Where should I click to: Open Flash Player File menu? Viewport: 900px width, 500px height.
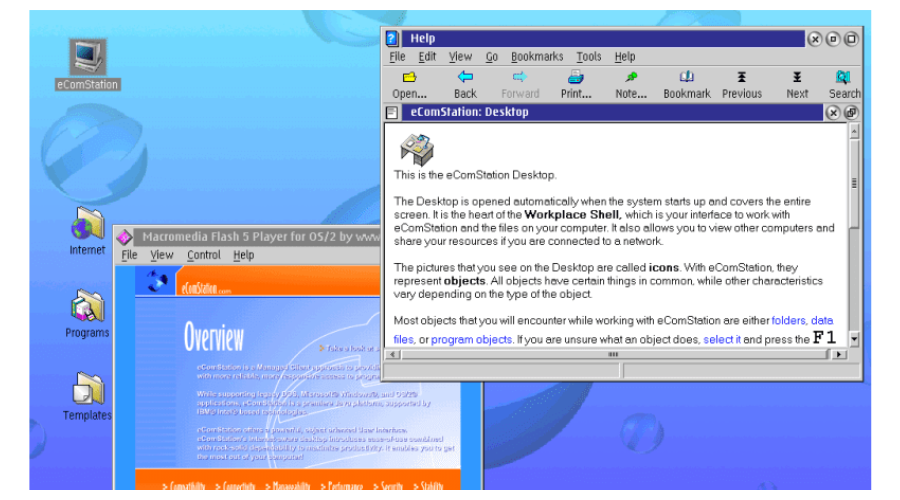tap(129, 255)
